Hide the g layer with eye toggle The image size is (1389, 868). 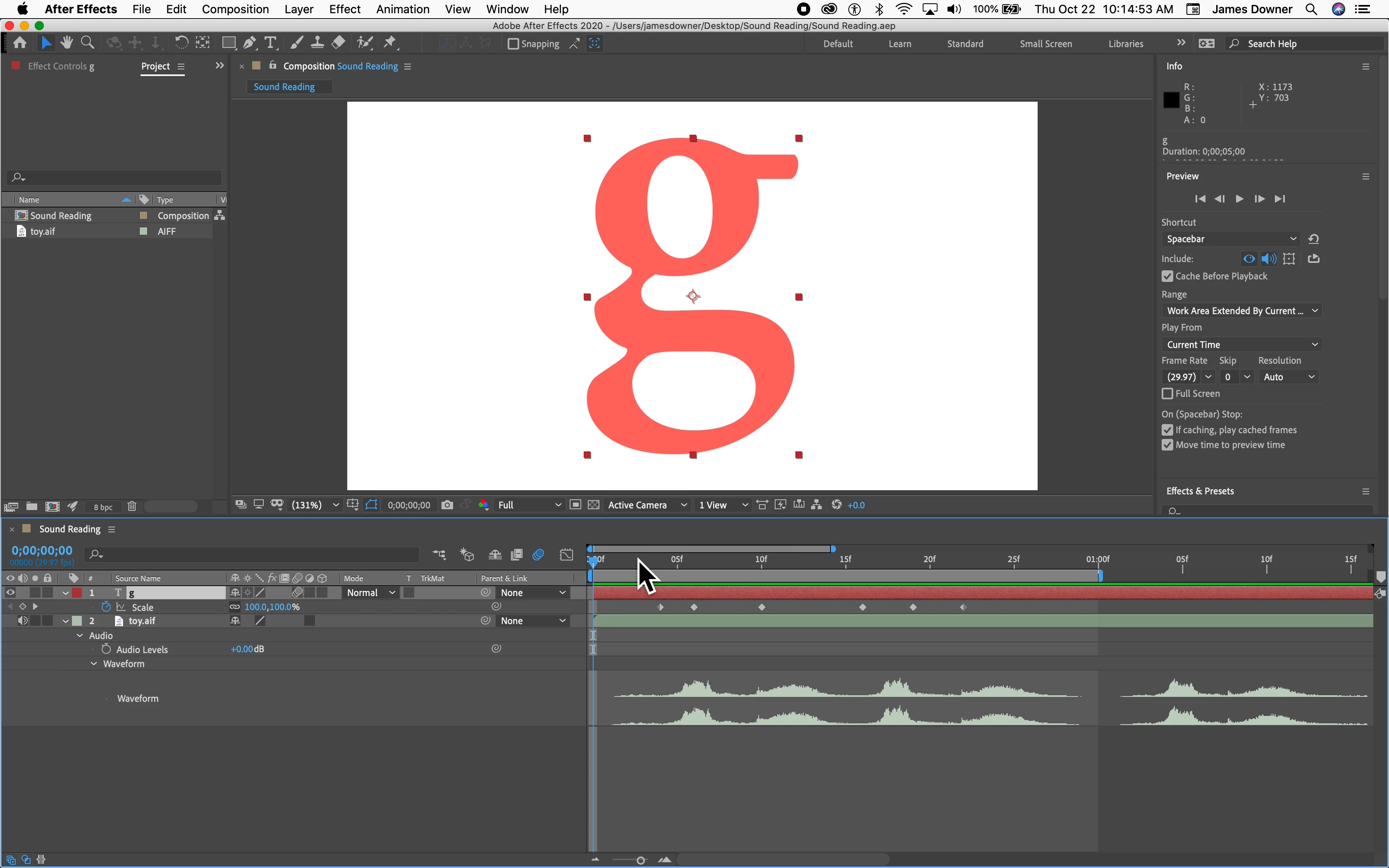(x=10, y=592)
